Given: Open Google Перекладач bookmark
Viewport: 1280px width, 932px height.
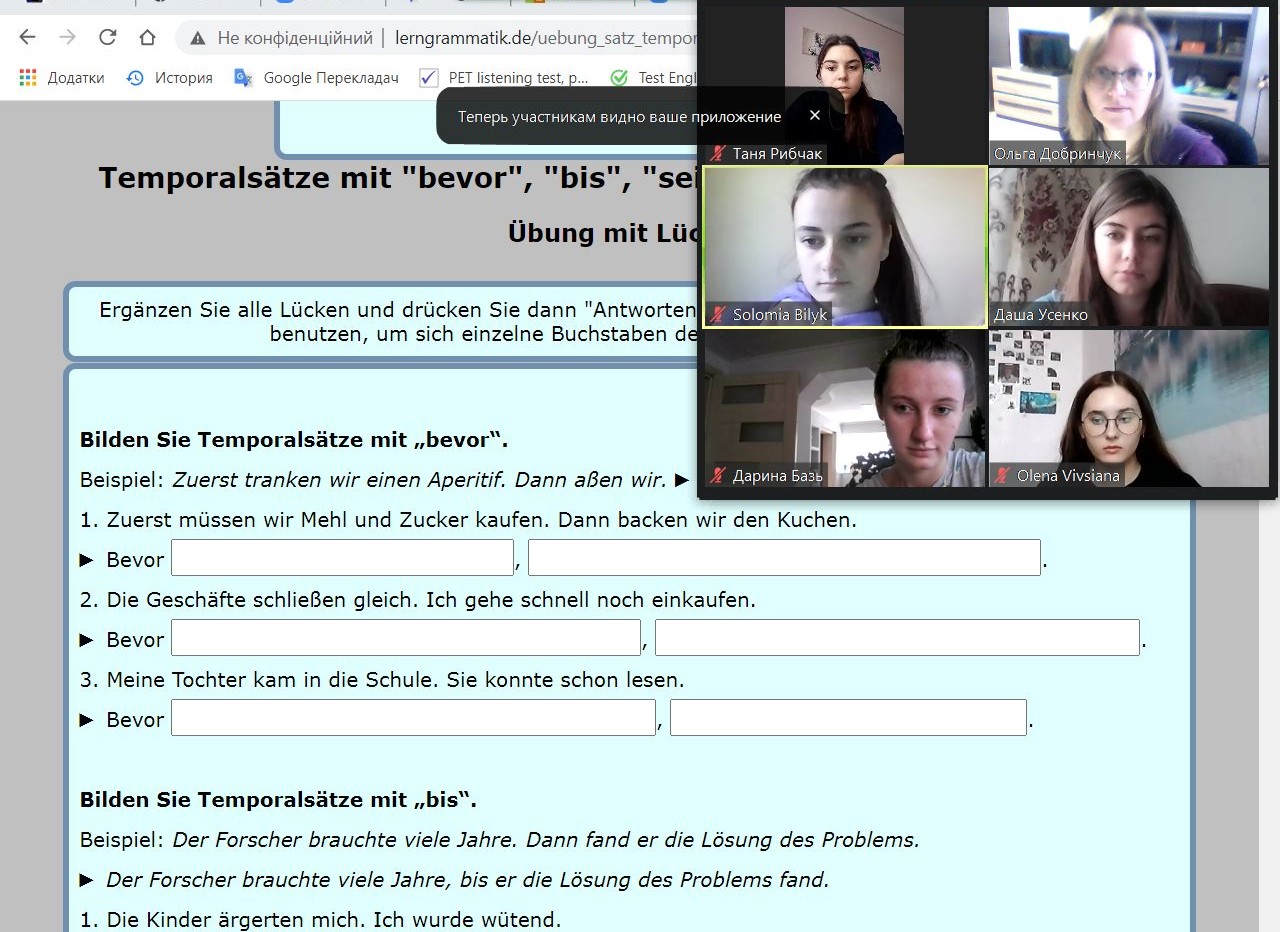Looking at the screenshot, I should coord(316,78).
